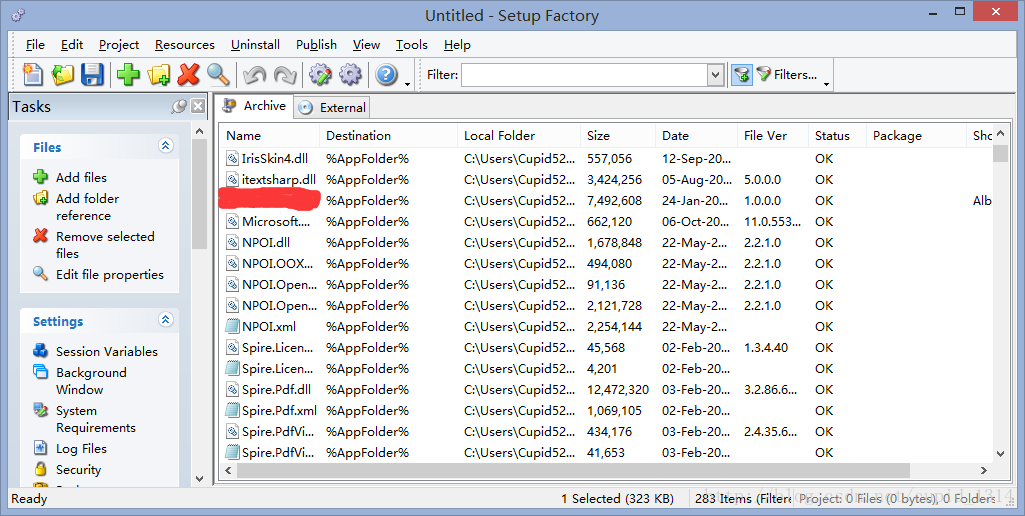Select the Spire.Pdf.xml file row
The width and height of the screenshot is (1025, 516).
pos(605,411)
